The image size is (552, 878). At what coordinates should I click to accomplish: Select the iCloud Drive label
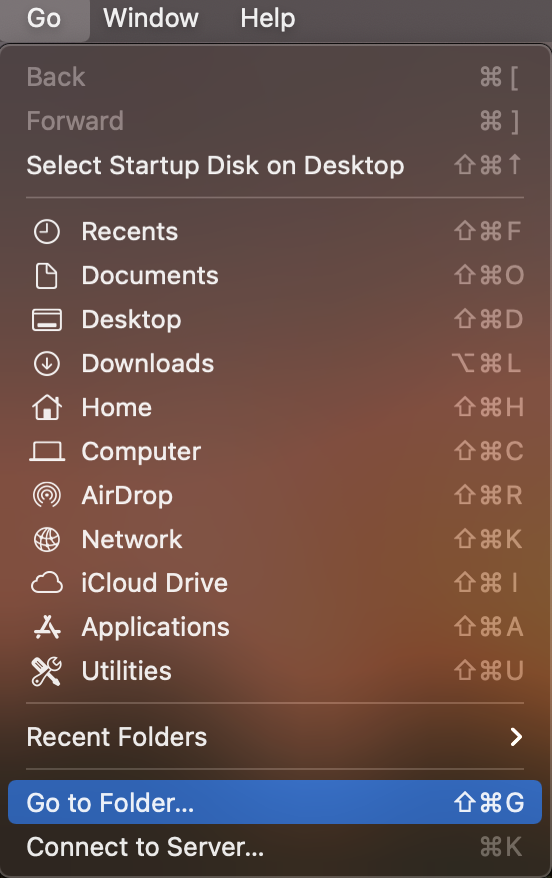[x=155, y=583]
